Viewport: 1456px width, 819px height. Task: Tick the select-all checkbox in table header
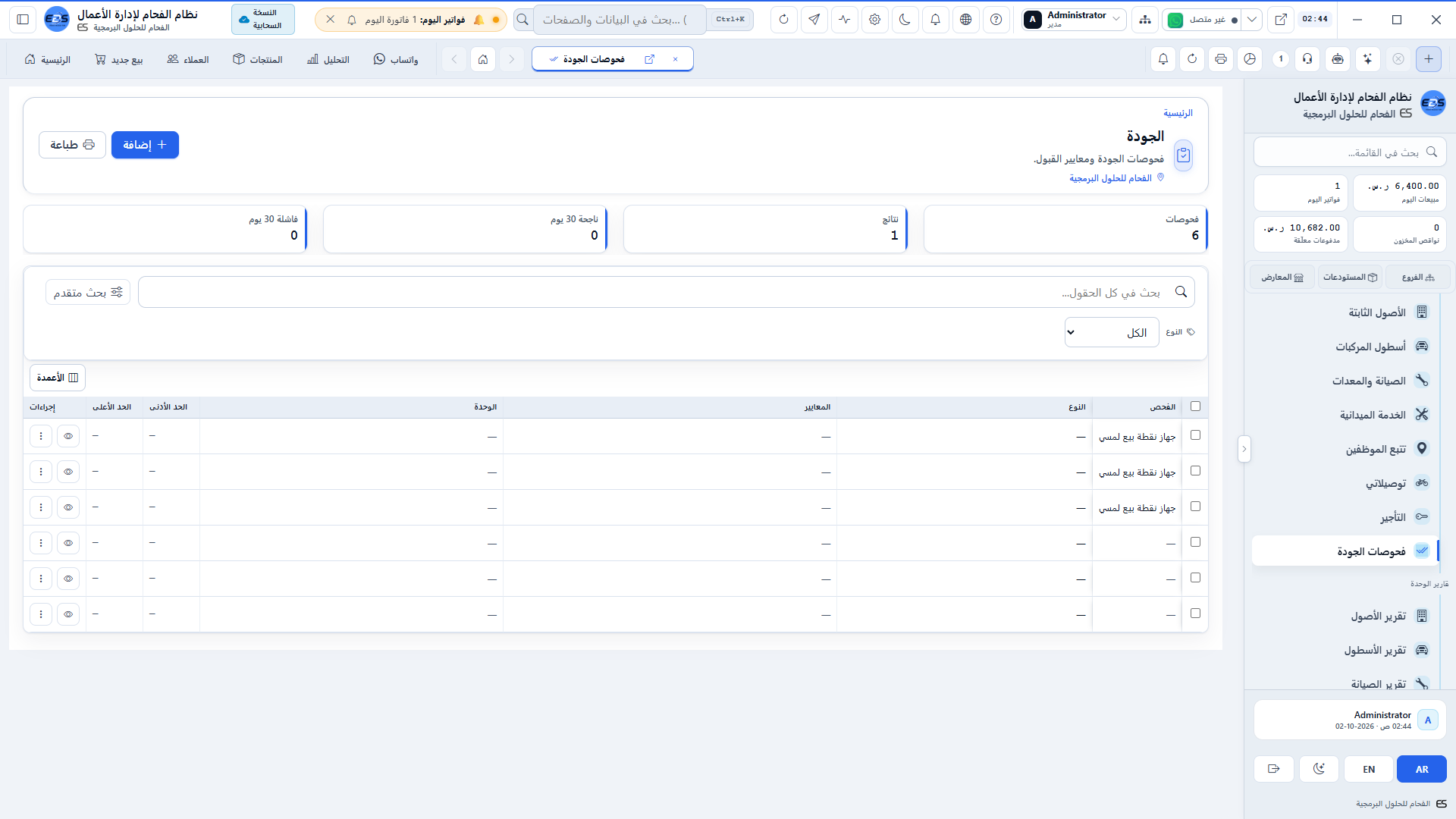(1196, 406)
